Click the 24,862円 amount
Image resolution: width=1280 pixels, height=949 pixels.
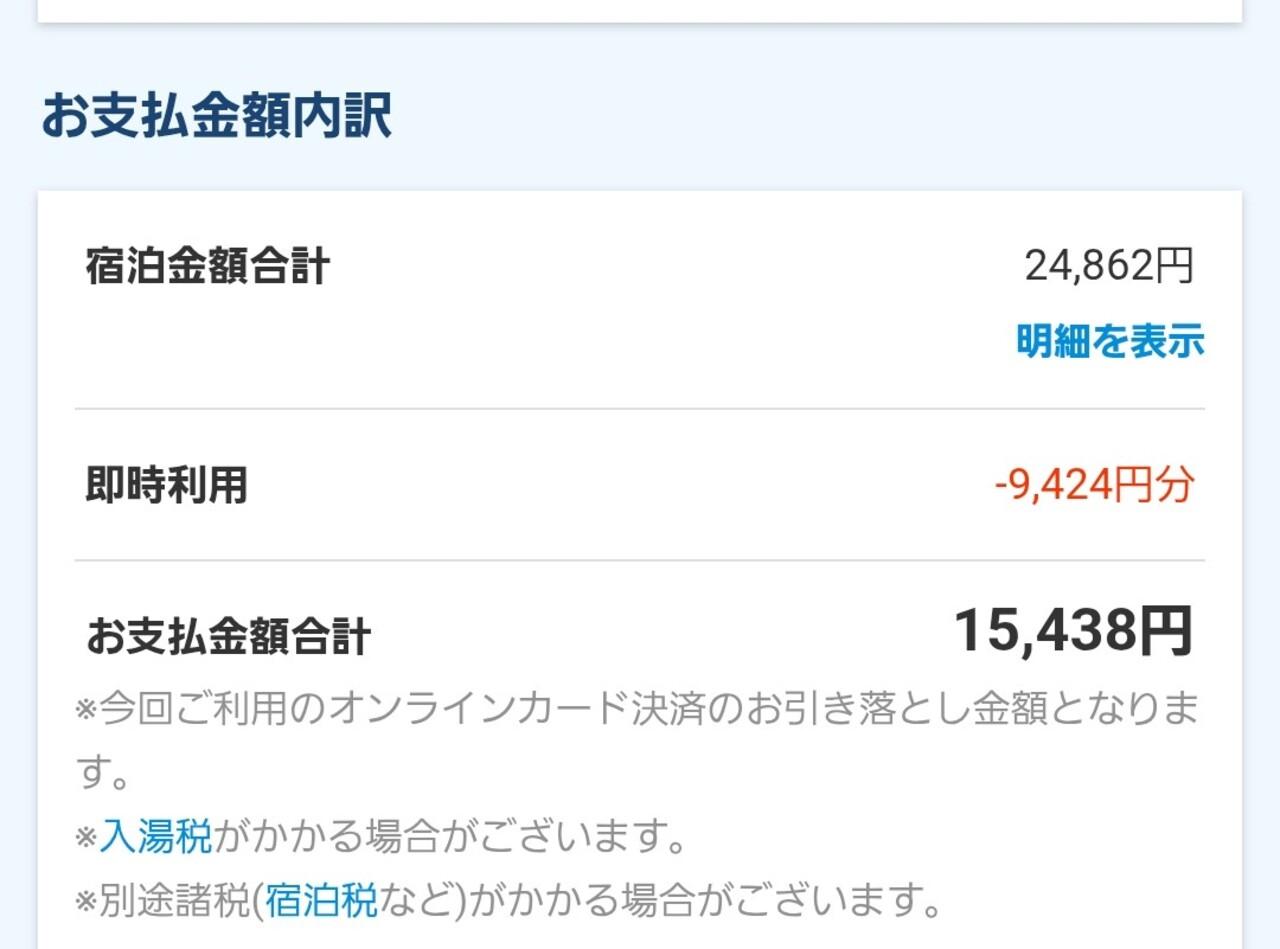(x=1108, y=266)
